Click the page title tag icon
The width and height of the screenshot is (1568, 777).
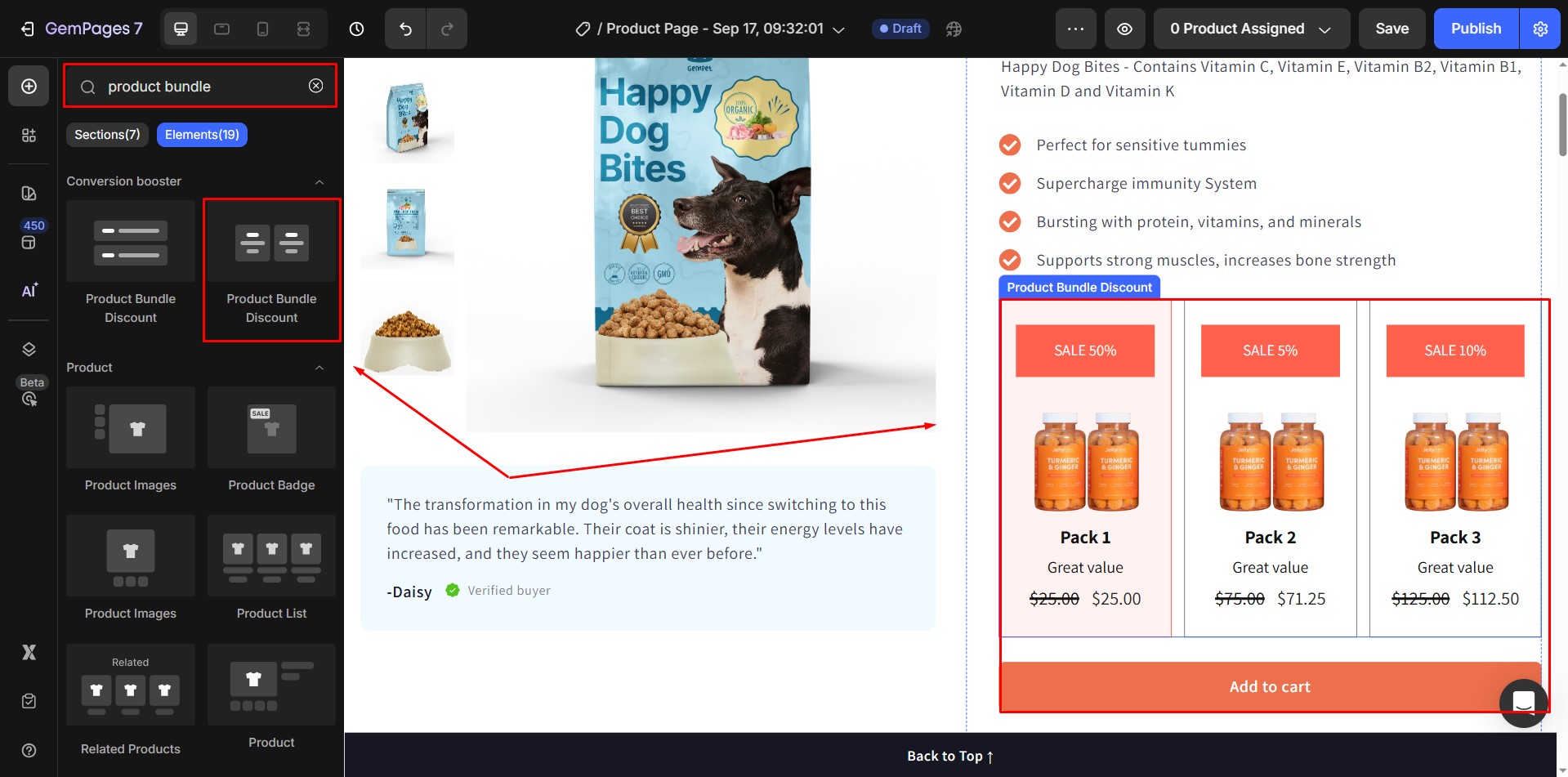(x=583, y=29)
